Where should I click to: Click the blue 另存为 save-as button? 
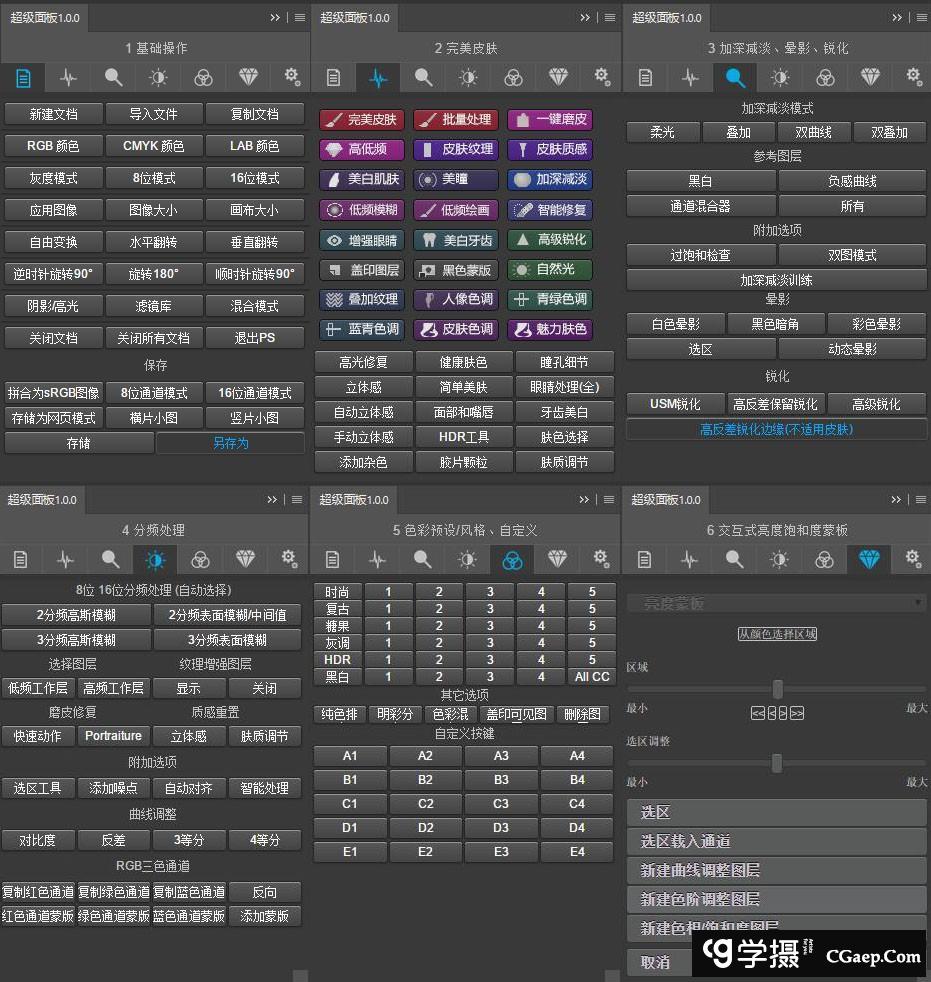point(230,443)
